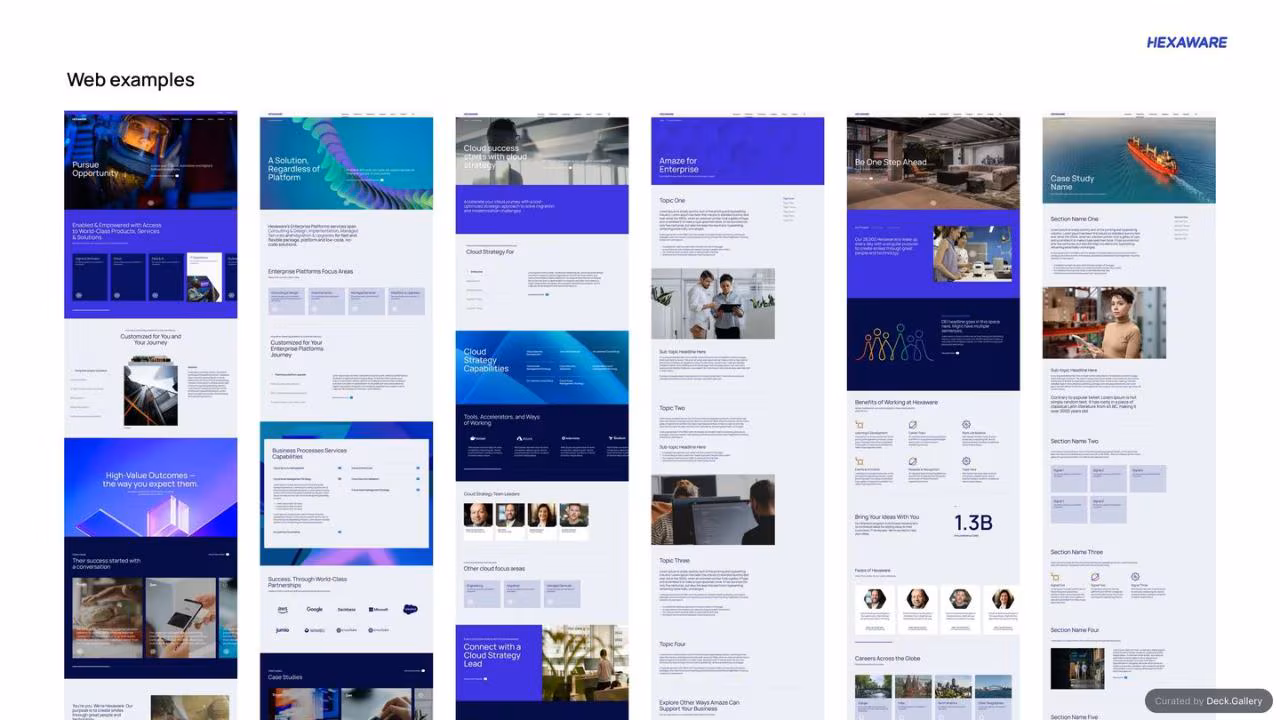Select the Topic Three heading
The image size is (1280, 720).
[x=674, y=561]
